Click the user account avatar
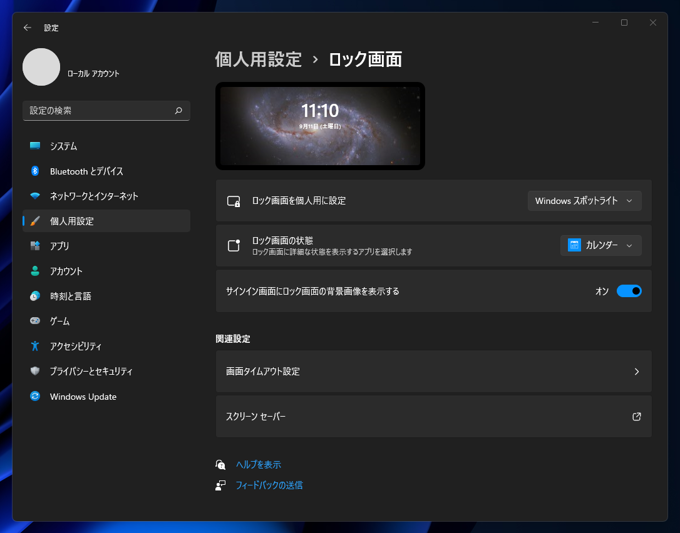 pyautogui.click(x=41, y=67)
